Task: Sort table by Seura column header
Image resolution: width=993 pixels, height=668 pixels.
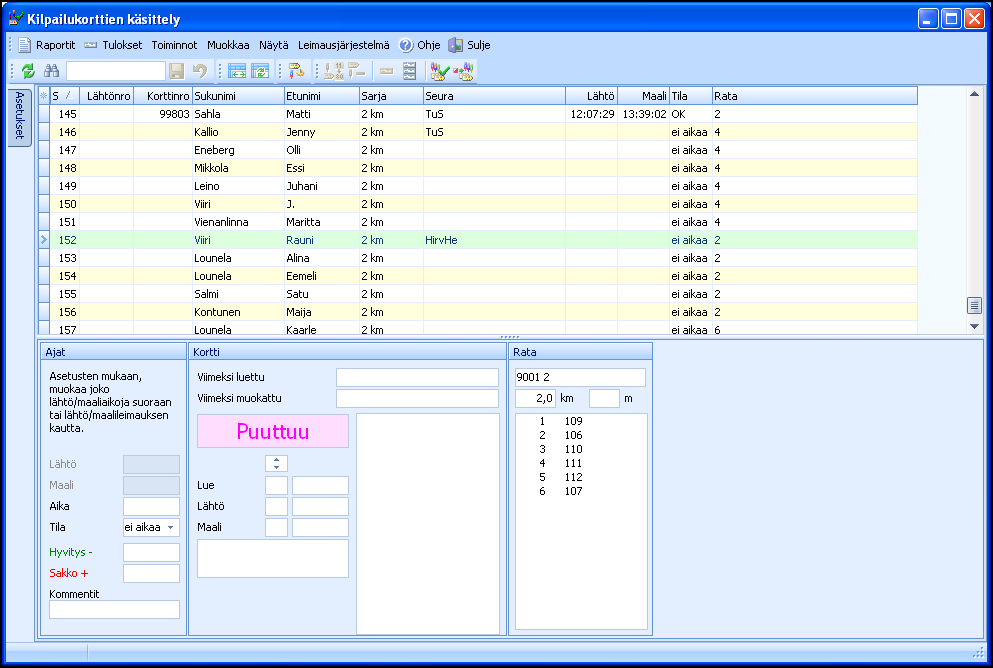Action: pos(495,96)
